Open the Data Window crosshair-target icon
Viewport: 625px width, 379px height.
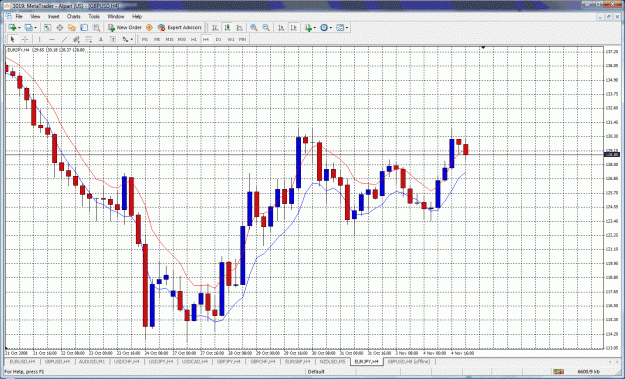point(60,27)
